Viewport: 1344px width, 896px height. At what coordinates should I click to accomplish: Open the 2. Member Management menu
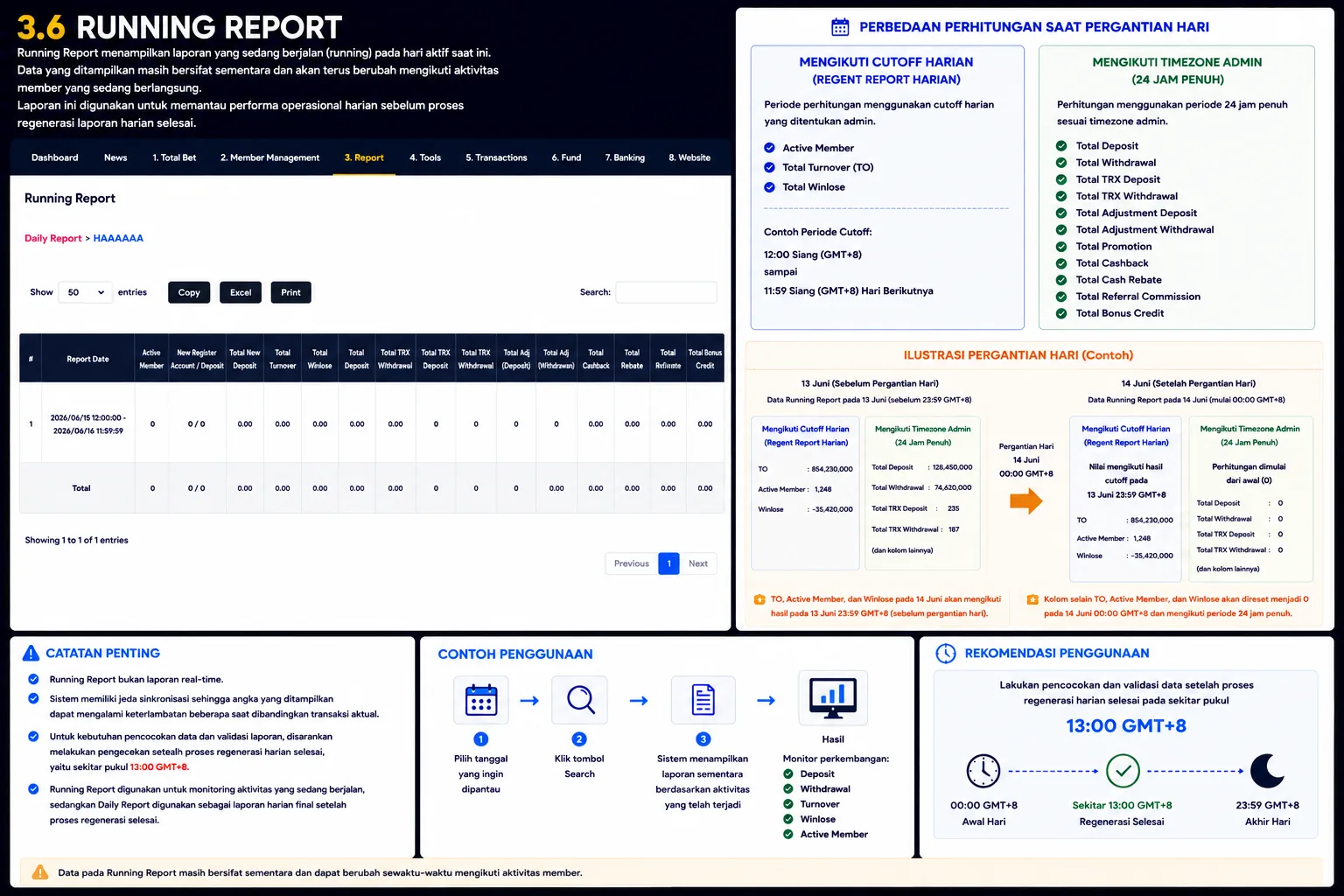[x=269, y=157]
